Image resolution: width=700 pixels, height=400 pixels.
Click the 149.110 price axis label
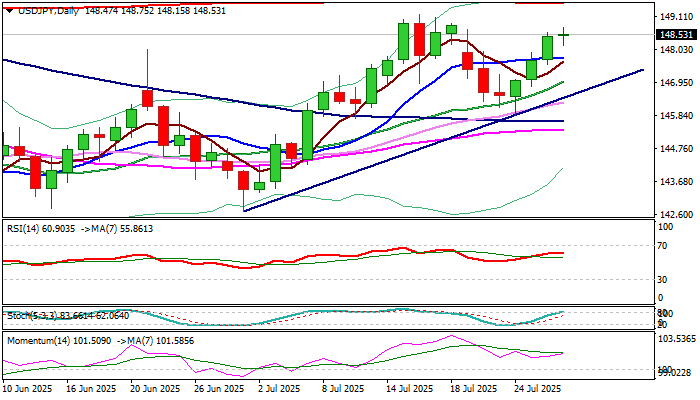(673, 17)
